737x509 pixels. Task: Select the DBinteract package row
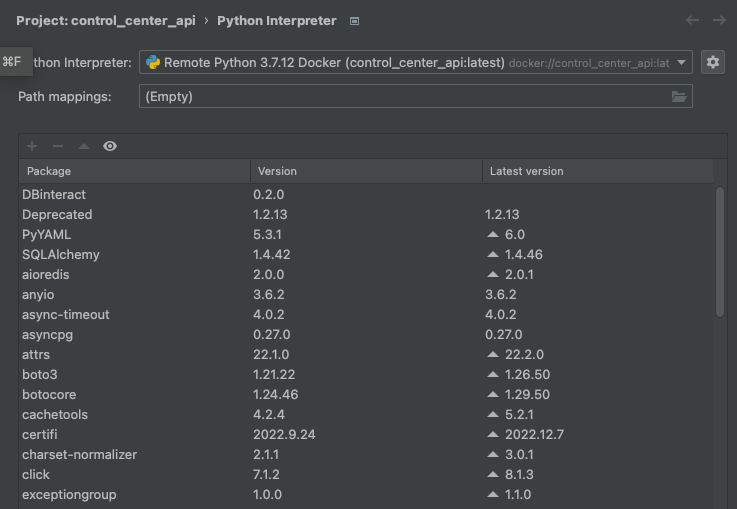coord(366,195)
